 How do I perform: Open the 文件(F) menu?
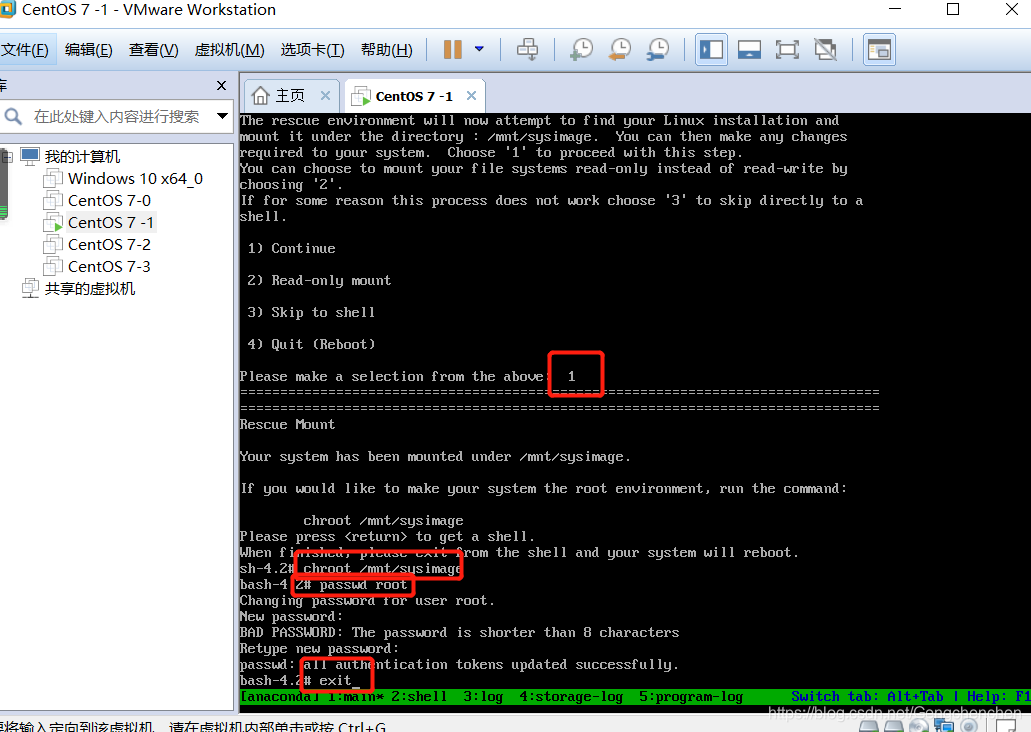pyautogui.click(x=24, y=50)
